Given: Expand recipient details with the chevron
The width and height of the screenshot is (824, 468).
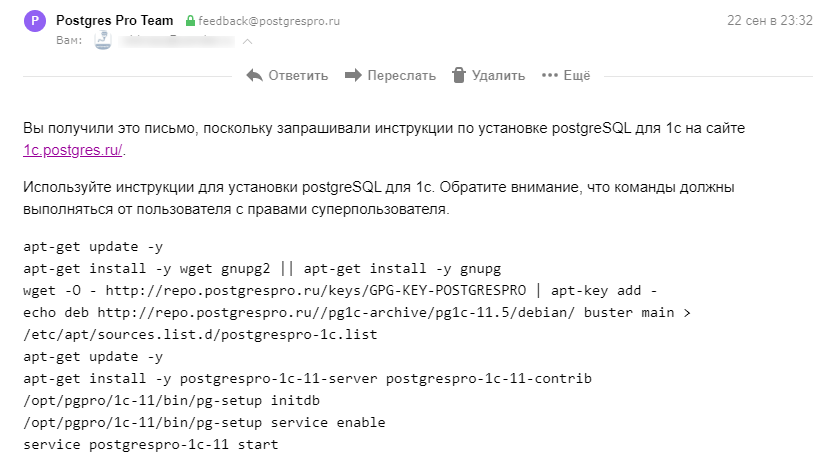Looking at the screenshot, I should (247, 41).
